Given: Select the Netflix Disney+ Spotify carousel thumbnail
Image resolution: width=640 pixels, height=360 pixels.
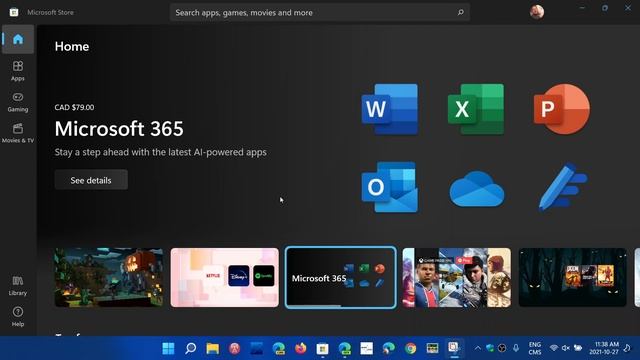Looking at the screenshot, I should (225, 278).
